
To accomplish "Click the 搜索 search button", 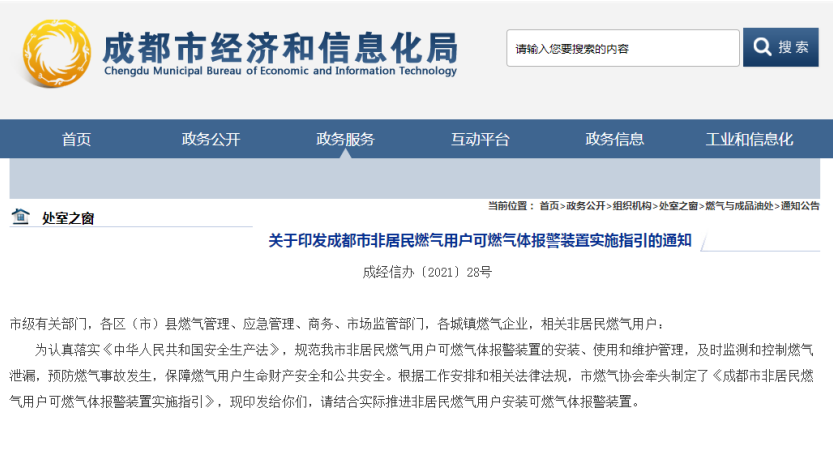I will (781, 48).
